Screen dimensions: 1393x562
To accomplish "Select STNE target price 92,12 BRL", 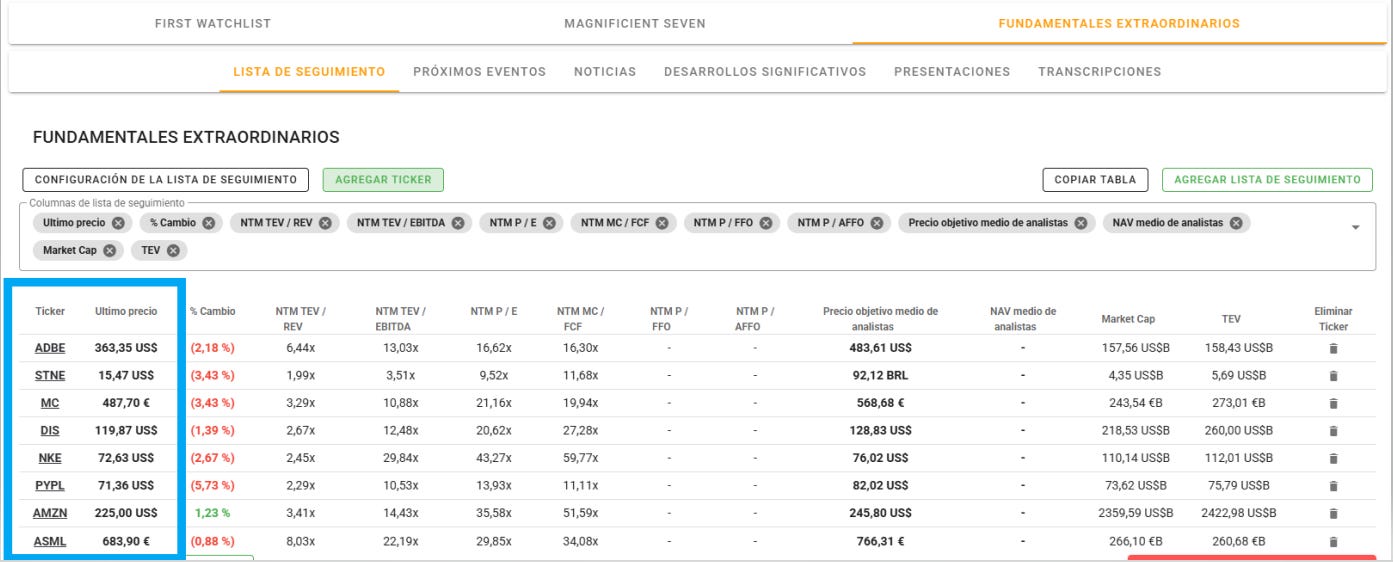I will pos(880,376).
